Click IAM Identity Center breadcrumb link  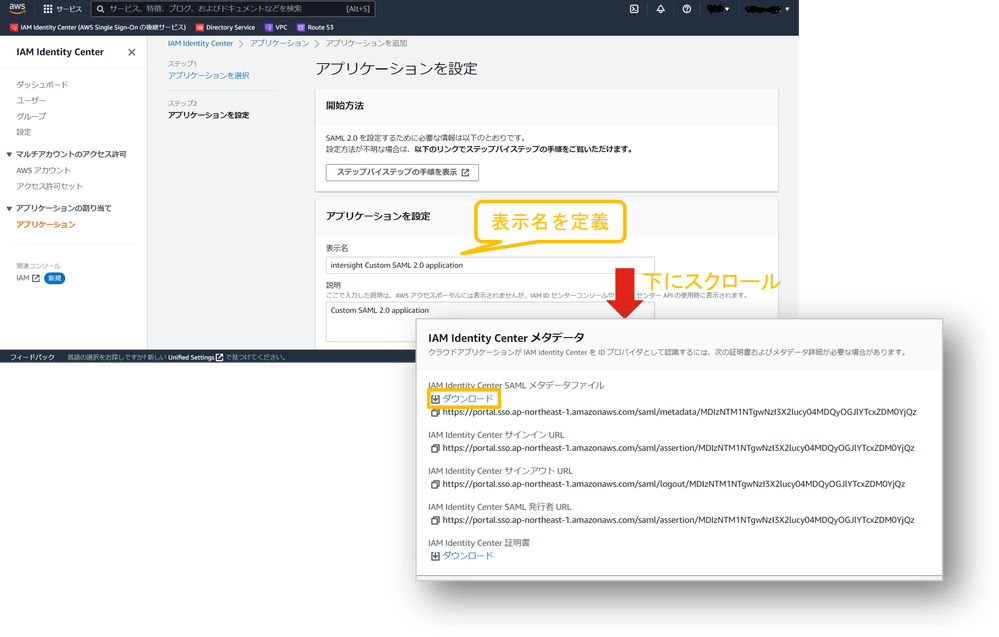pyautogui.click(x=200, y=43)
